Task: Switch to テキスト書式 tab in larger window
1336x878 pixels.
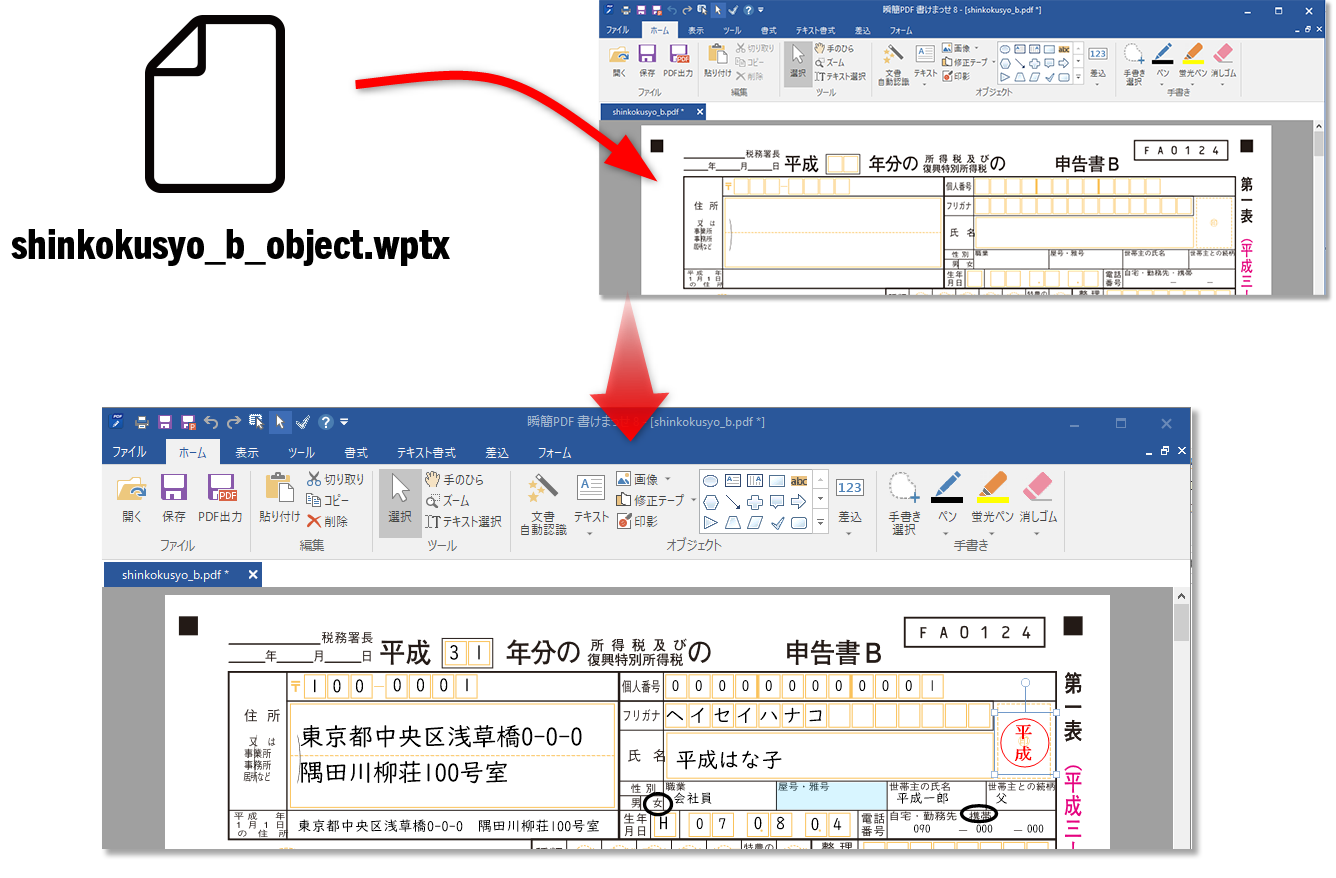Action: 426,453
